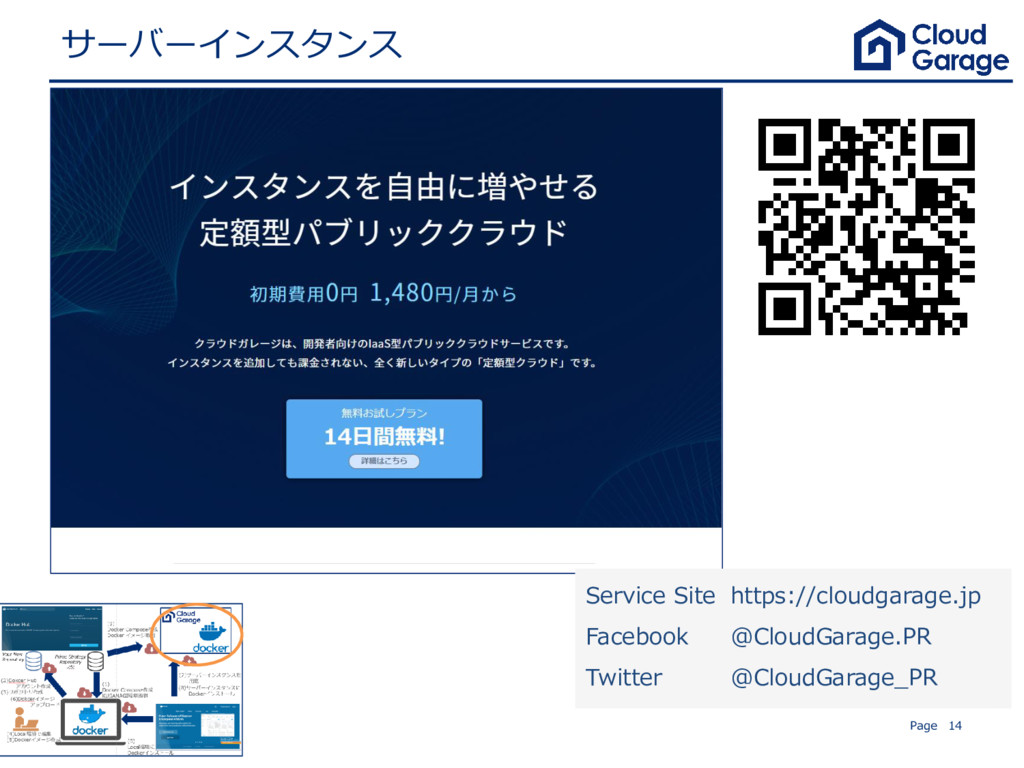Click the 詳細はこちら button
1024x768 pixels.
pos(384,461)
